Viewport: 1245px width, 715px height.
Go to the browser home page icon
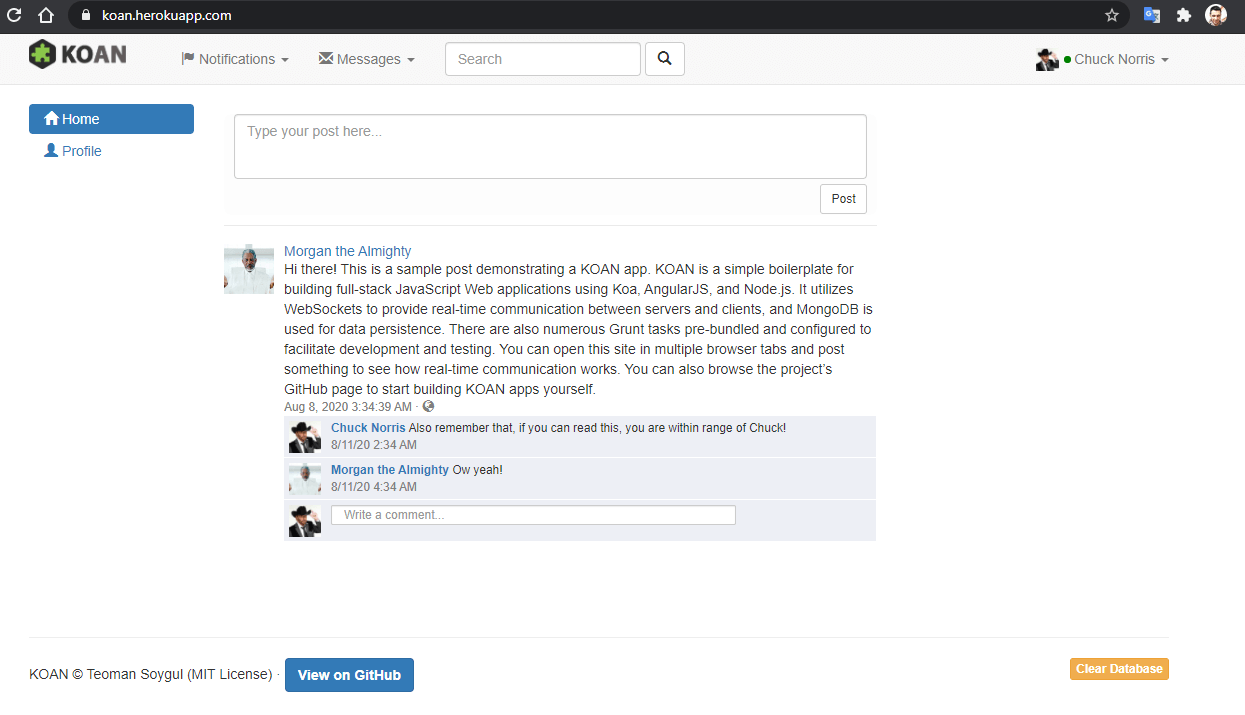[x=46, y=15]
